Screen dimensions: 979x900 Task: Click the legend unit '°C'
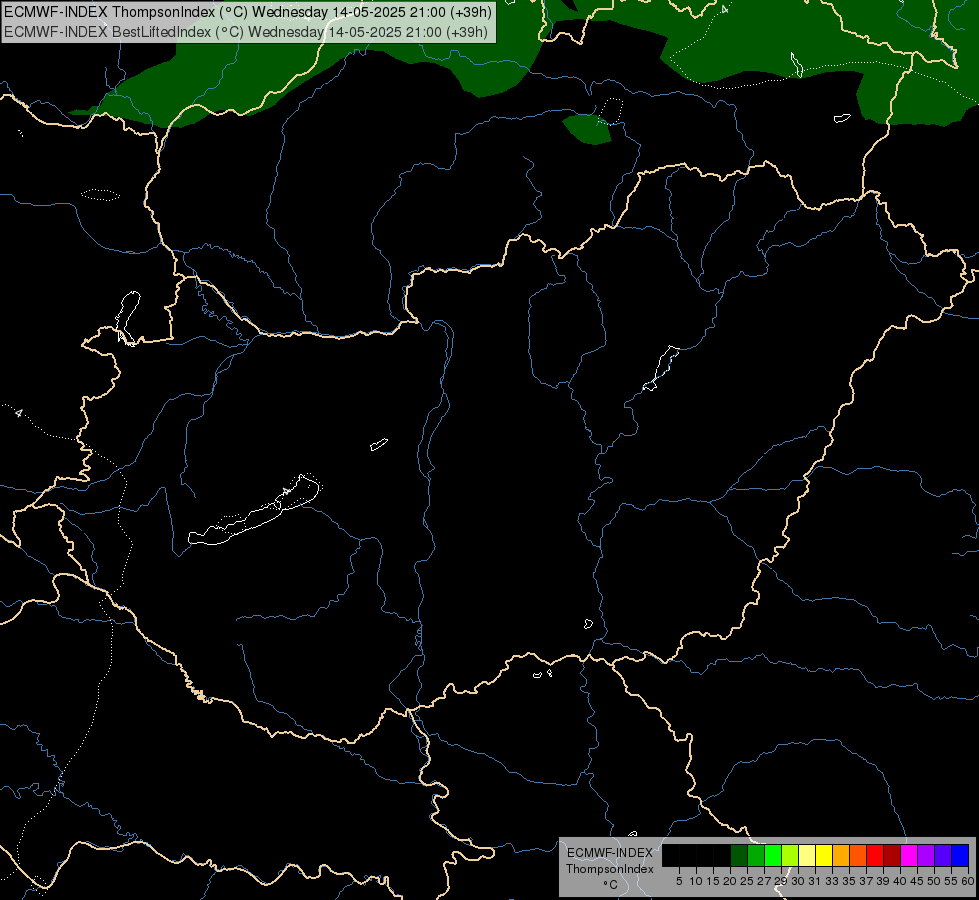point(610,885)
